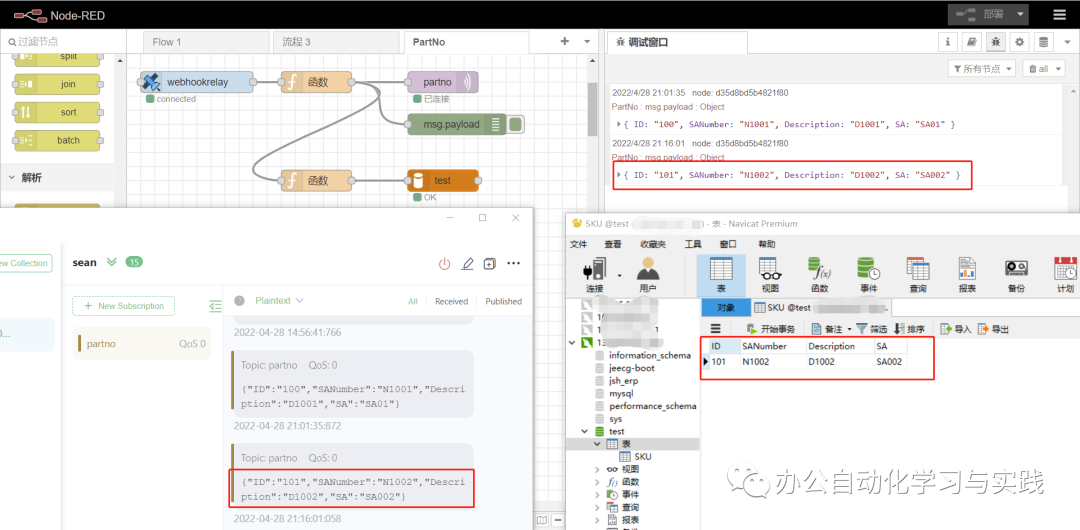Expand the 视图 node under test database
This screenshot has height=530, width=1080.
point(597,469)
